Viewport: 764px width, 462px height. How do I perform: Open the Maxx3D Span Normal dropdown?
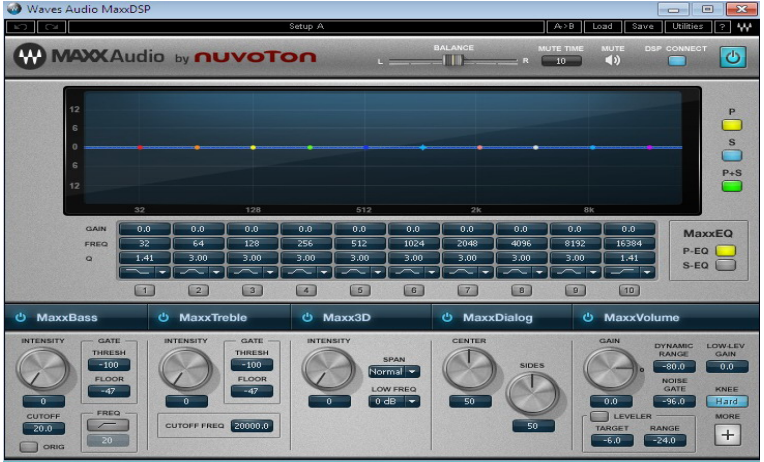point(394,372)
